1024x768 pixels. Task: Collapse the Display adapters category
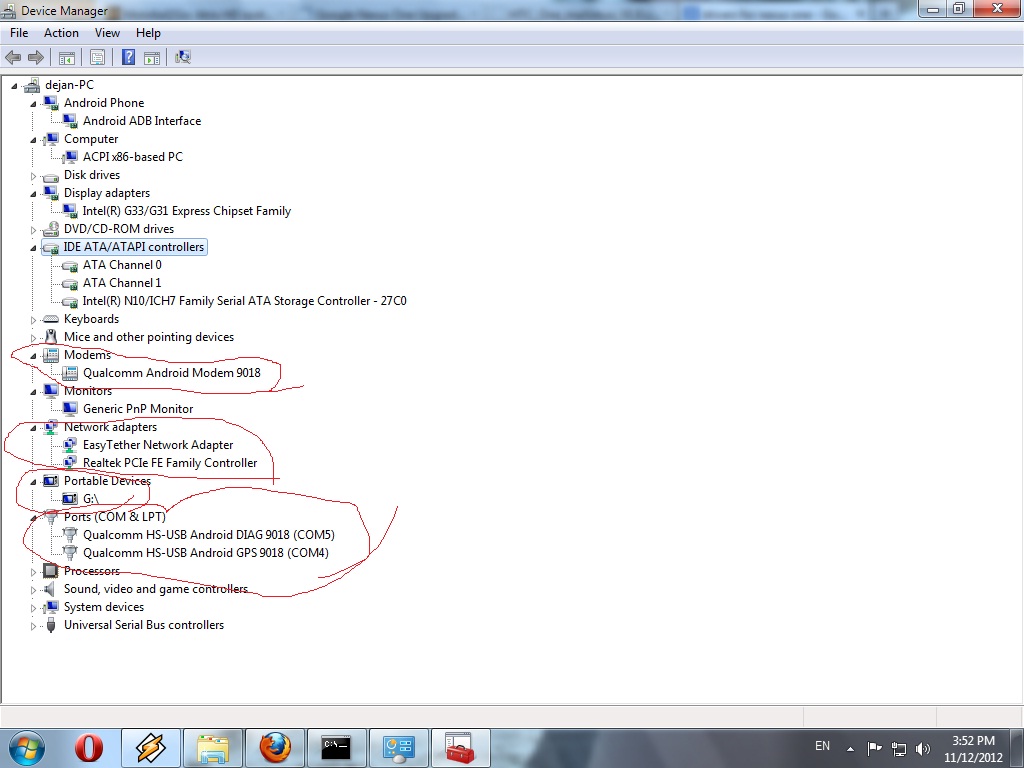click(33, 194)
